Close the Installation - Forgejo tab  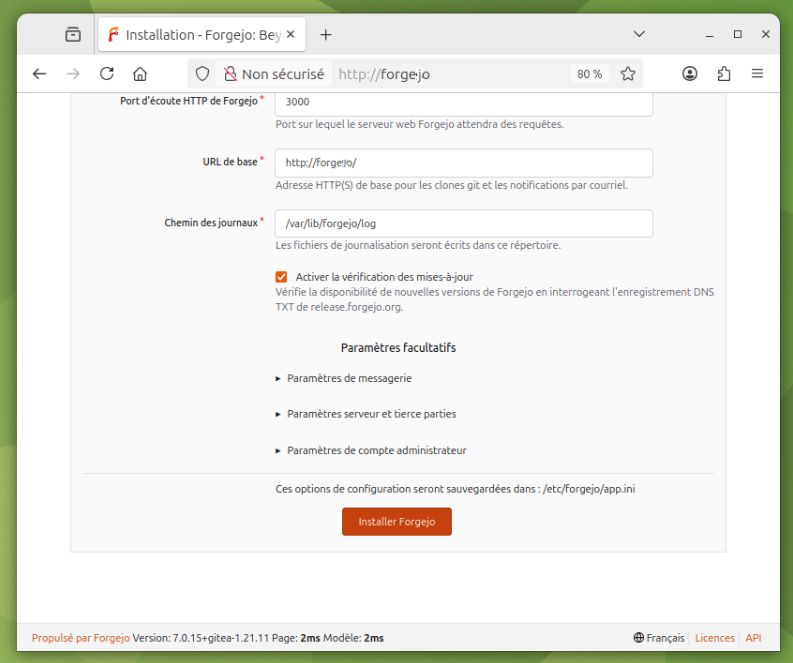click(290, 34)
